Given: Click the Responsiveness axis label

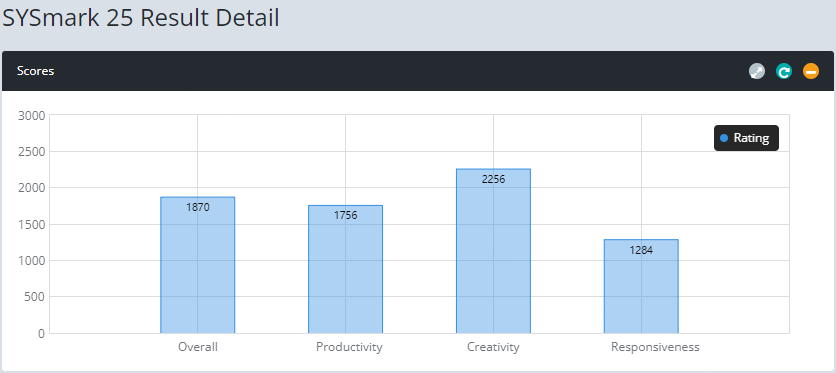Looking at the screenshot, I should [655, 347].
